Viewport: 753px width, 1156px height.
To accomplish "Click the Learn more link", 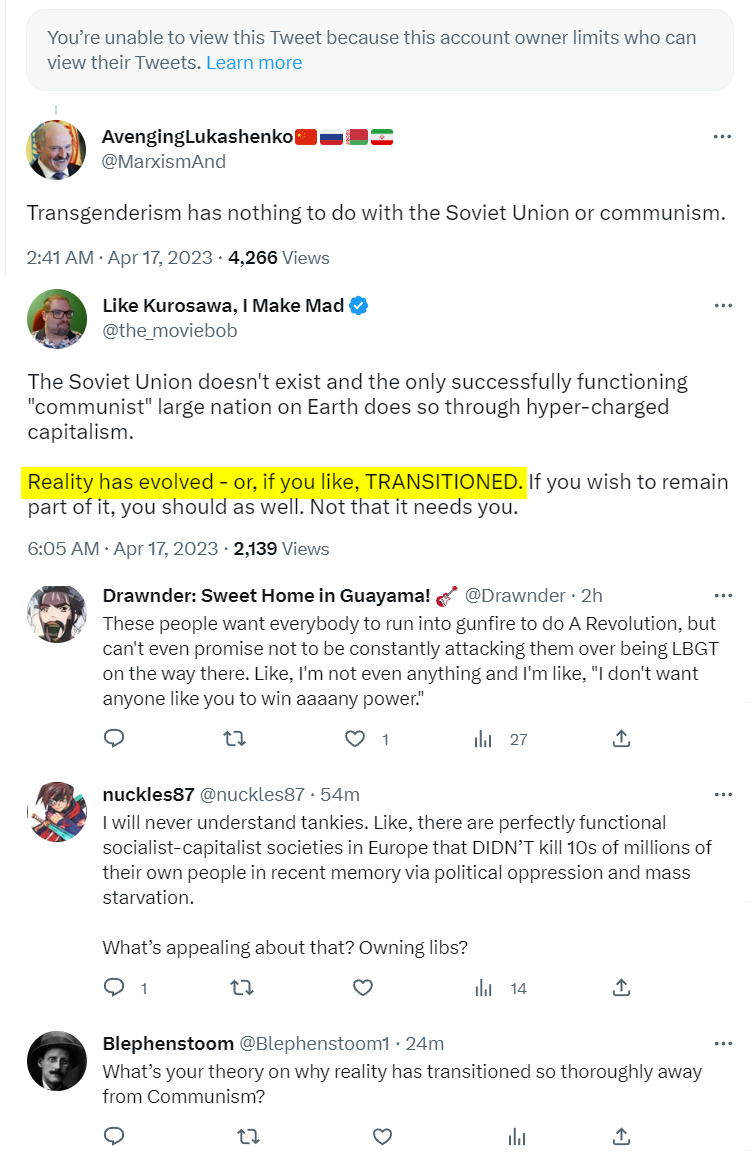I will point(254,63).
